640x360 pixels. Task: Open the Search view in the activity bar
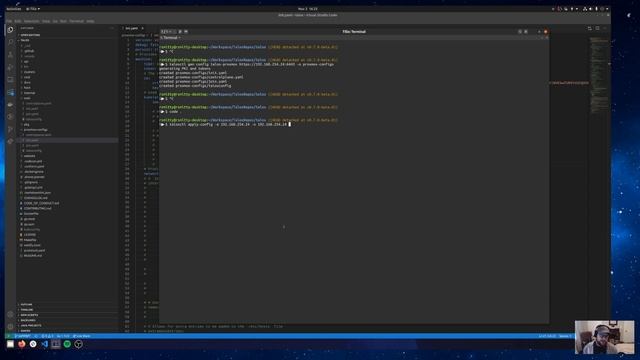[x=10, y=42]
